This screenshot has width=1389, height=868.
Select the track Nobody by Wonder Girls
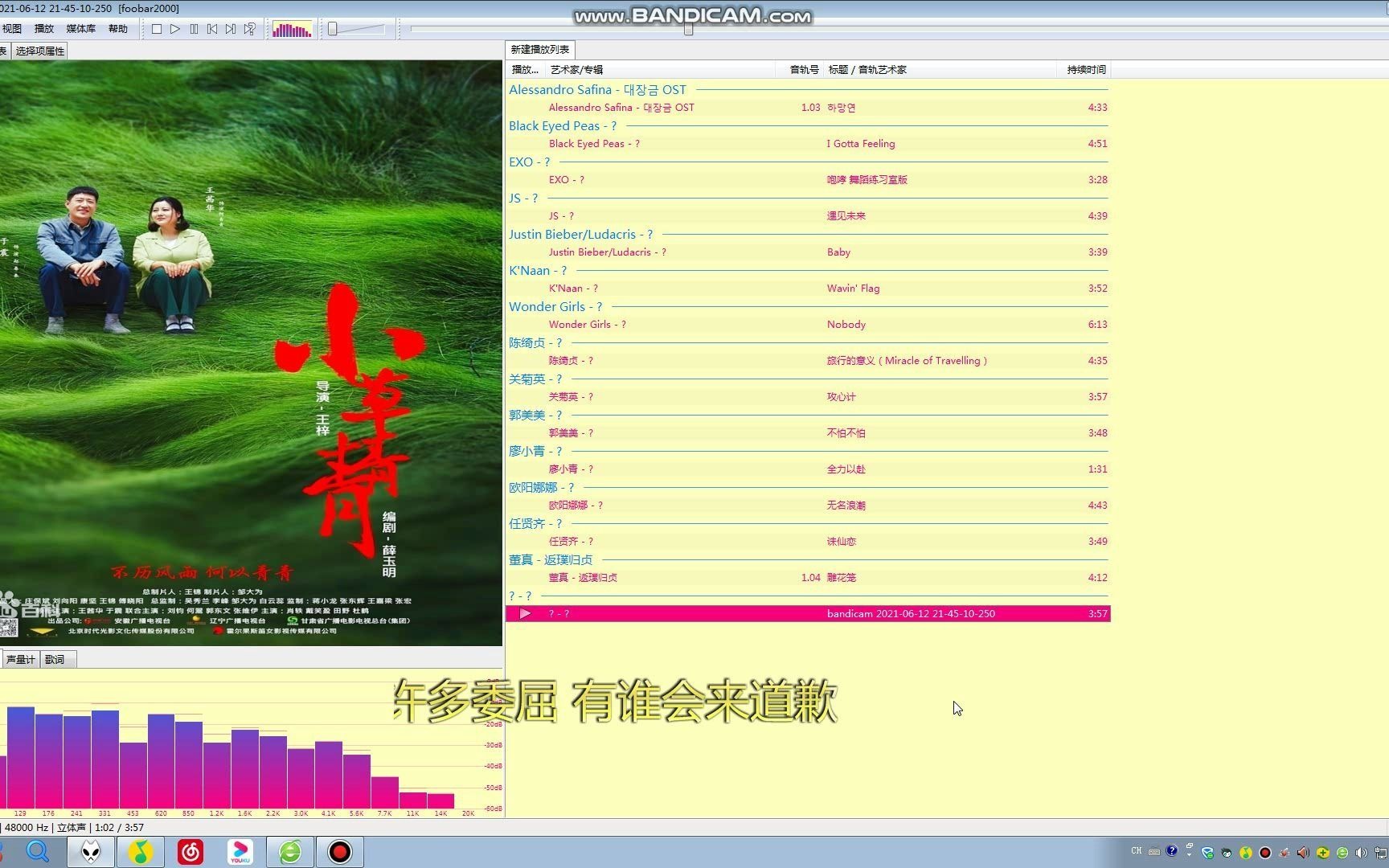point(808,325)
